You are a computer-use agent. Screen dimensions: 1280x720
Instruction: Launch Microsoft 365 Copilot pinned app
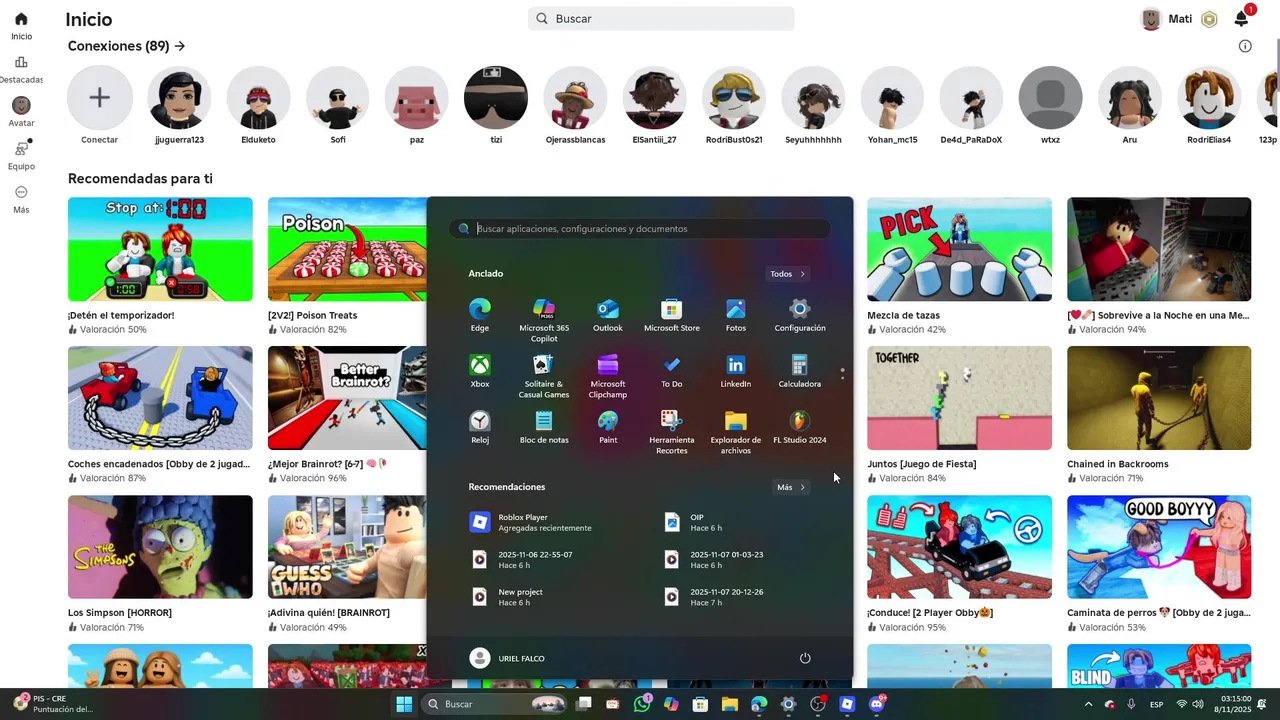point(544,320)
